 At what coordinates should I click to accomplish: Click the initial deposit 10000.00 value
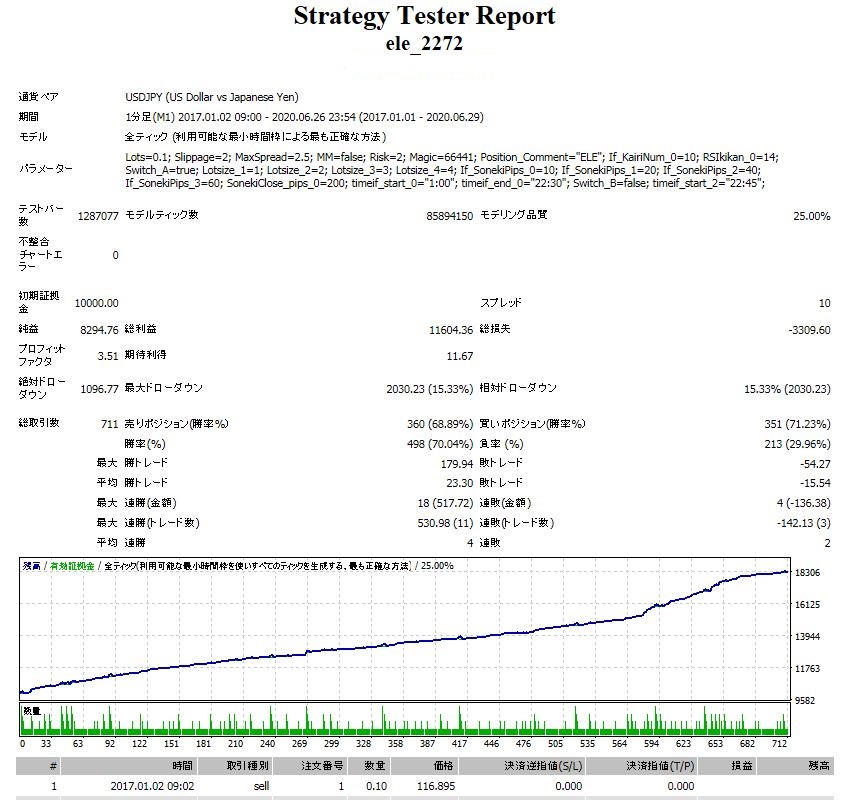pos(96,303)
